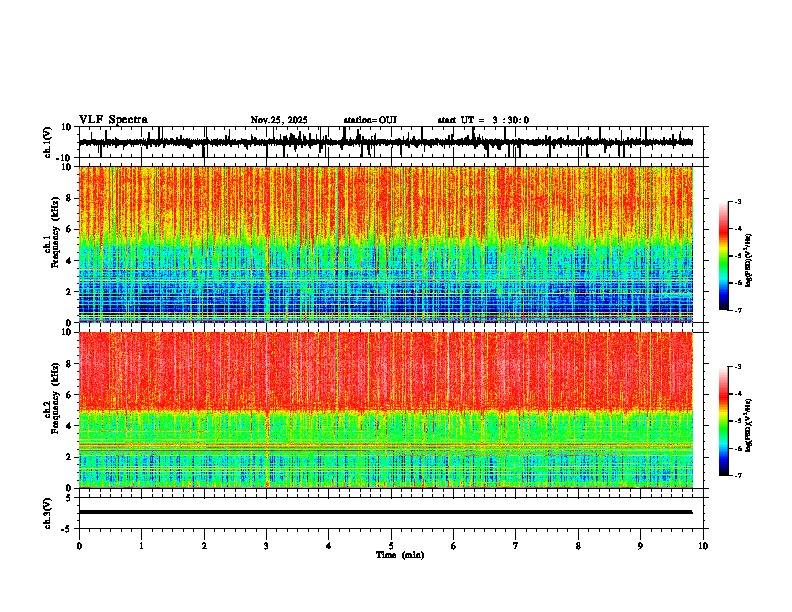This screenshot has width=792, height=612.
Task: Click the 'VLF Spectra' title text
Action: click(x=113, y=120)
